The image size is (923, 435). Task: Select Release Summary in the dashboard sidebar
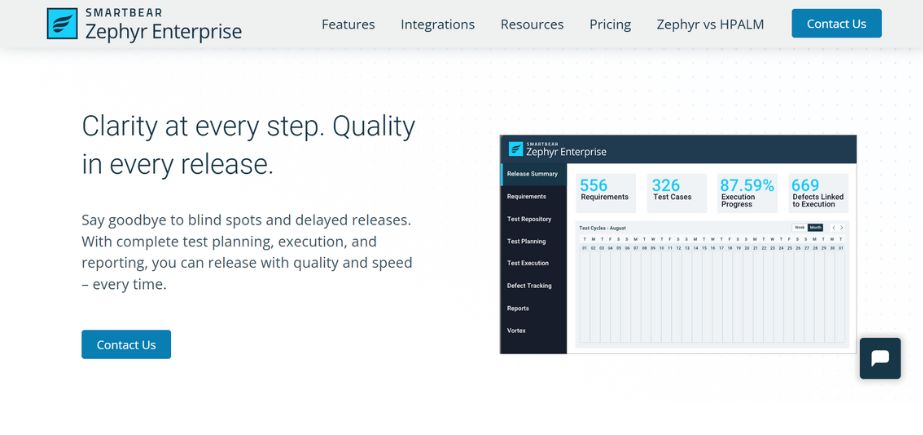(x=533, y=174)
